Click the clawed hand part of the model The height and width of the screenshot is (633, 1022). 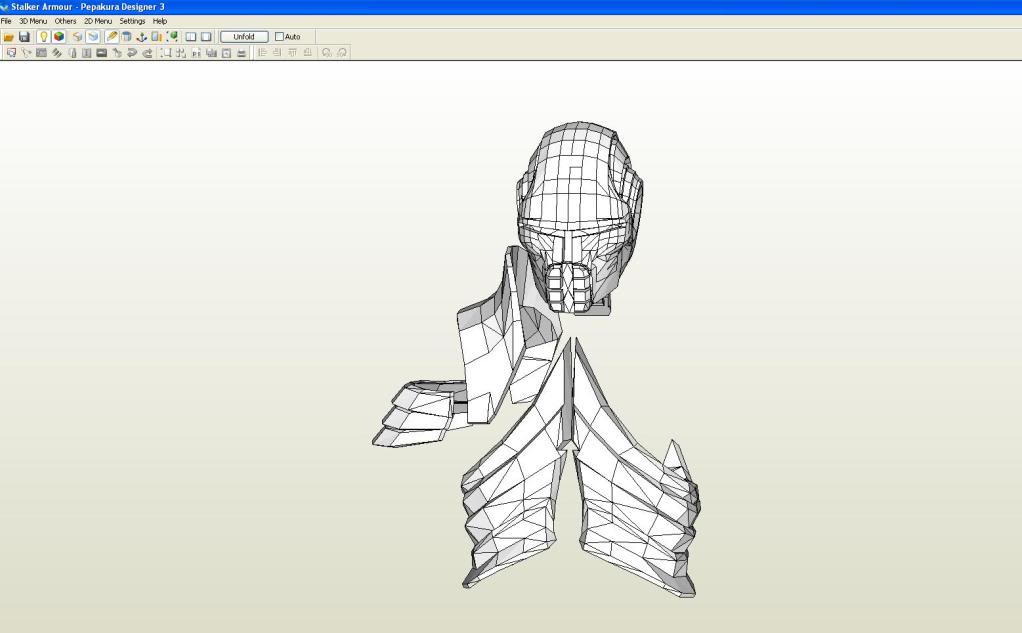[x=420, y=414]
